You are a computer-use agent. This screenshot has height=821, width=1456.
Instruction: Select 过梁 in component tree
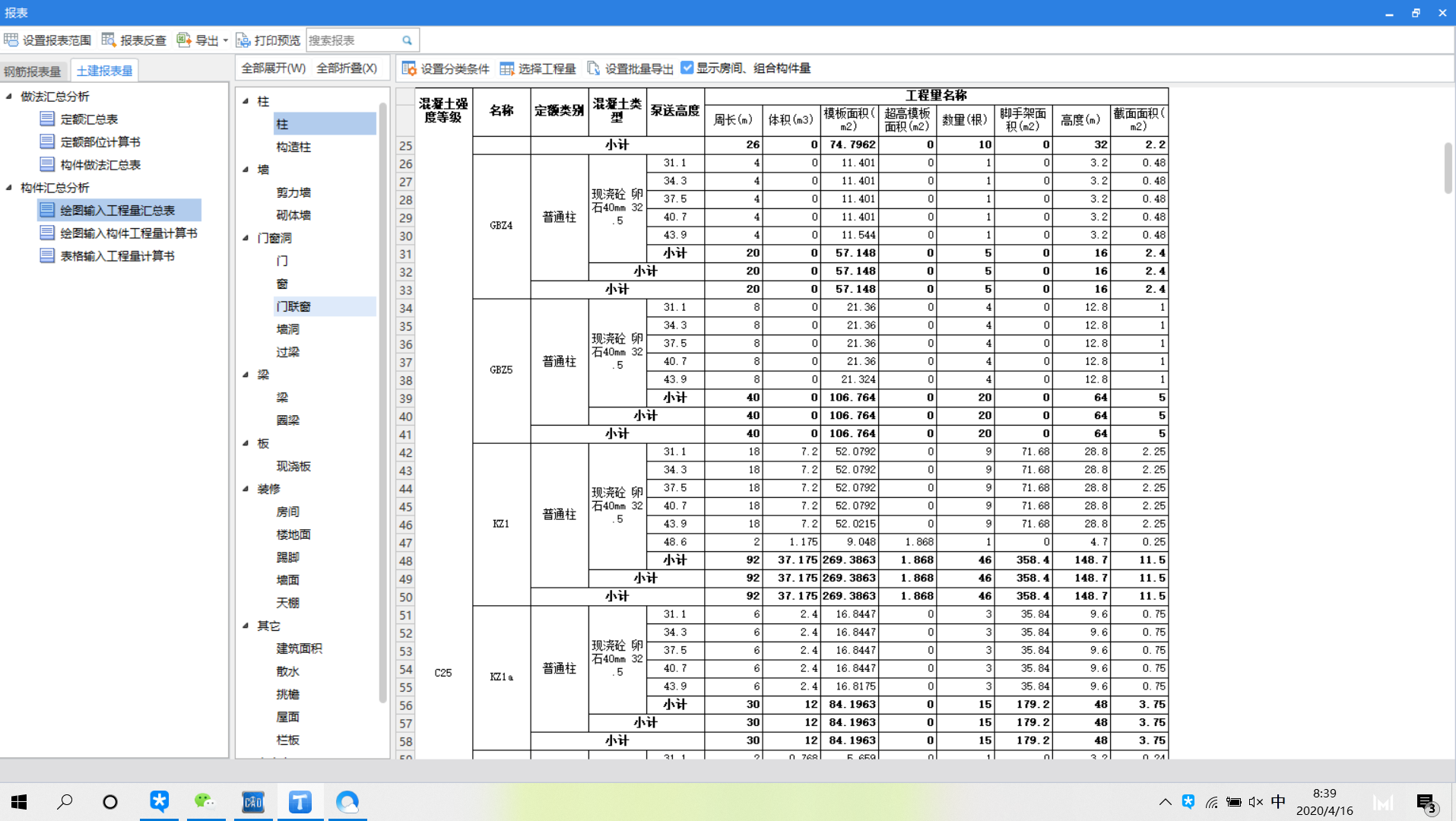pyautogui.click(x=288, y=352)
